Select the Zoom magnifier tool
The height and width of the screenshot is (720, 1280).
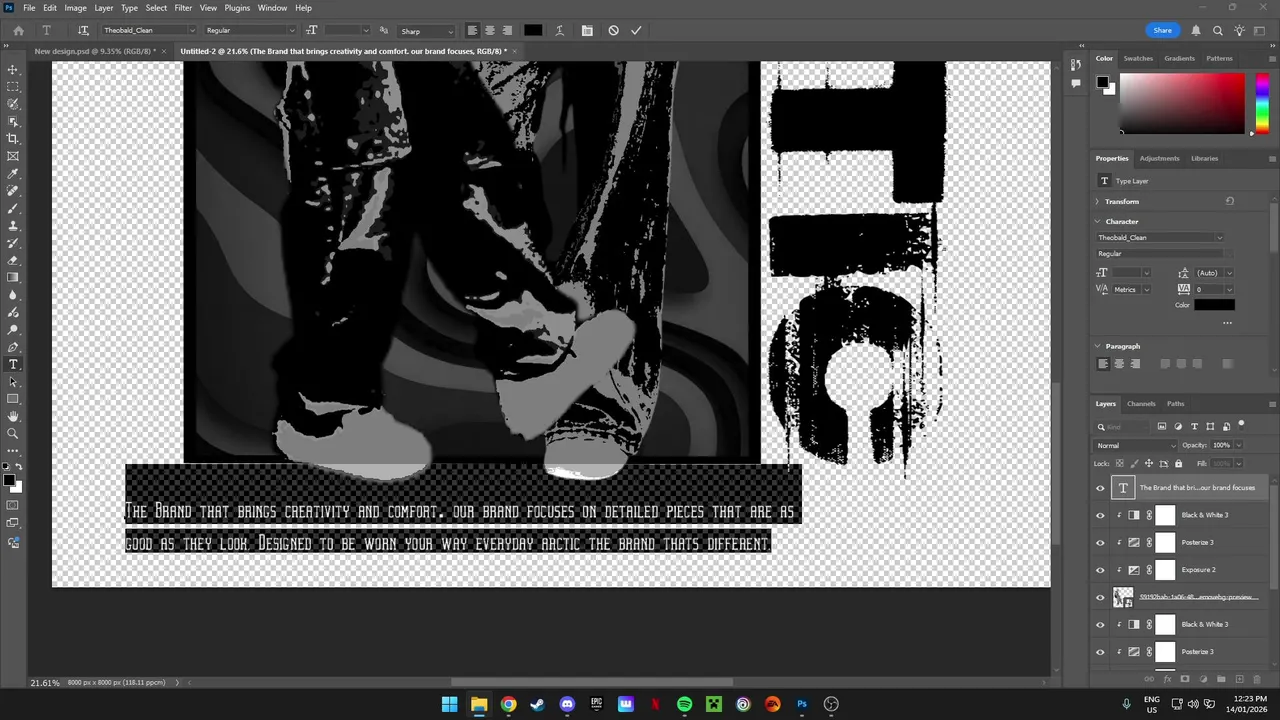(13, 433)
